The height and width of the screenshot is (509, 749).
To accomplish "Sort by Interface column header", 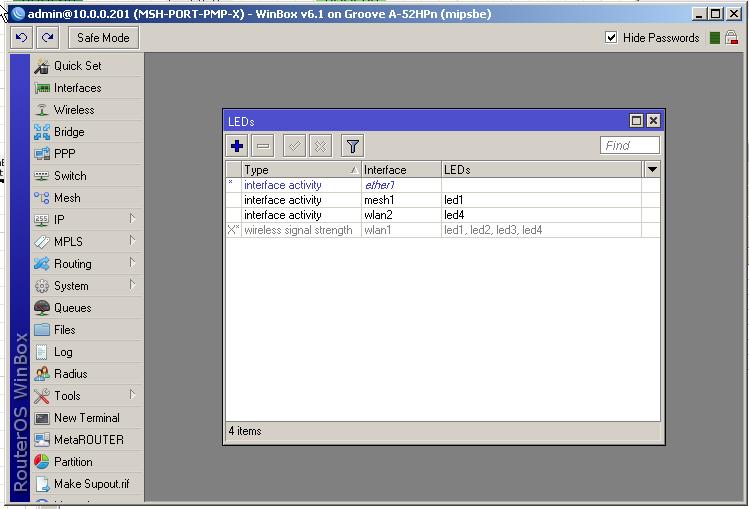I will [x=401, y=170].
